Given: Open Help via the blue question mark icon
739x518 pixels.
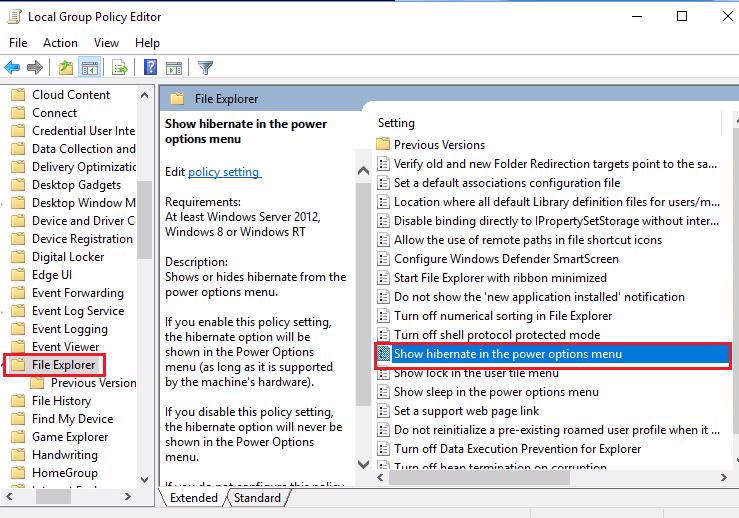Looking at the screenshot, I should point(150,68).
